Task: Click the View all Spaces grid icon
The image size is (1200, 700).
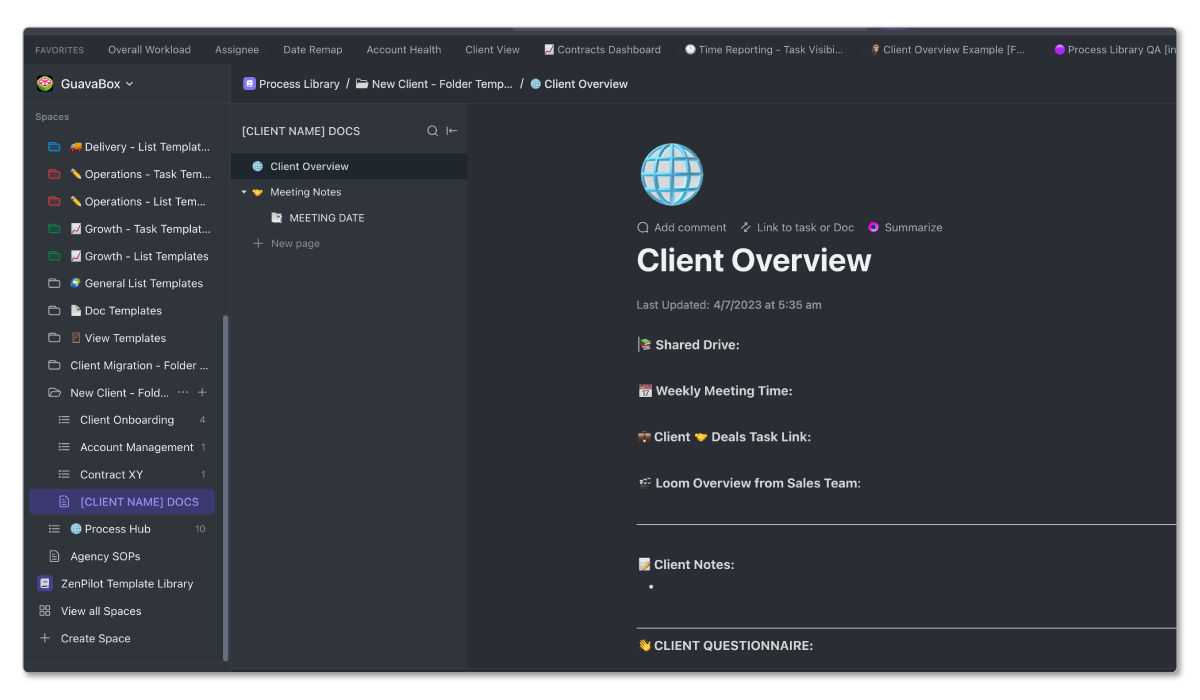Action: pos(47,610)
